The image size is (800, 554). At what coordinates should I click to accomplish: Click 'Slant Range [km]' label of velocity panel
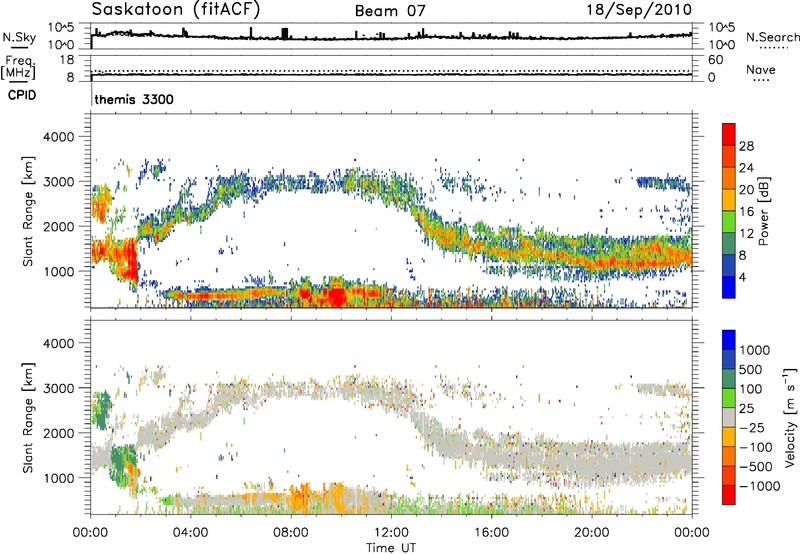28,417
